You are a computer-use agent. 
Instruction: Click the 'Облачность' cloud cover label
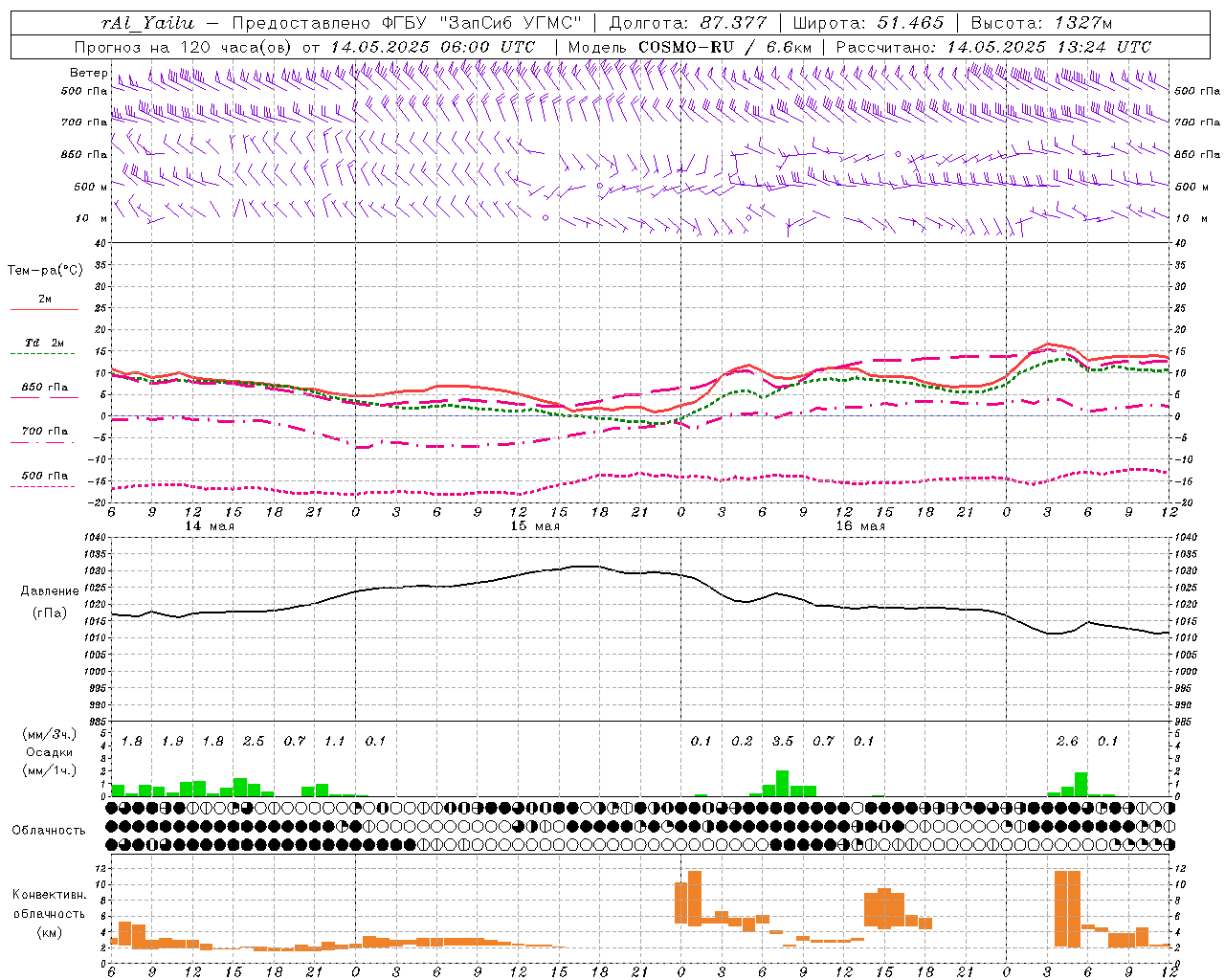(49, 831)
